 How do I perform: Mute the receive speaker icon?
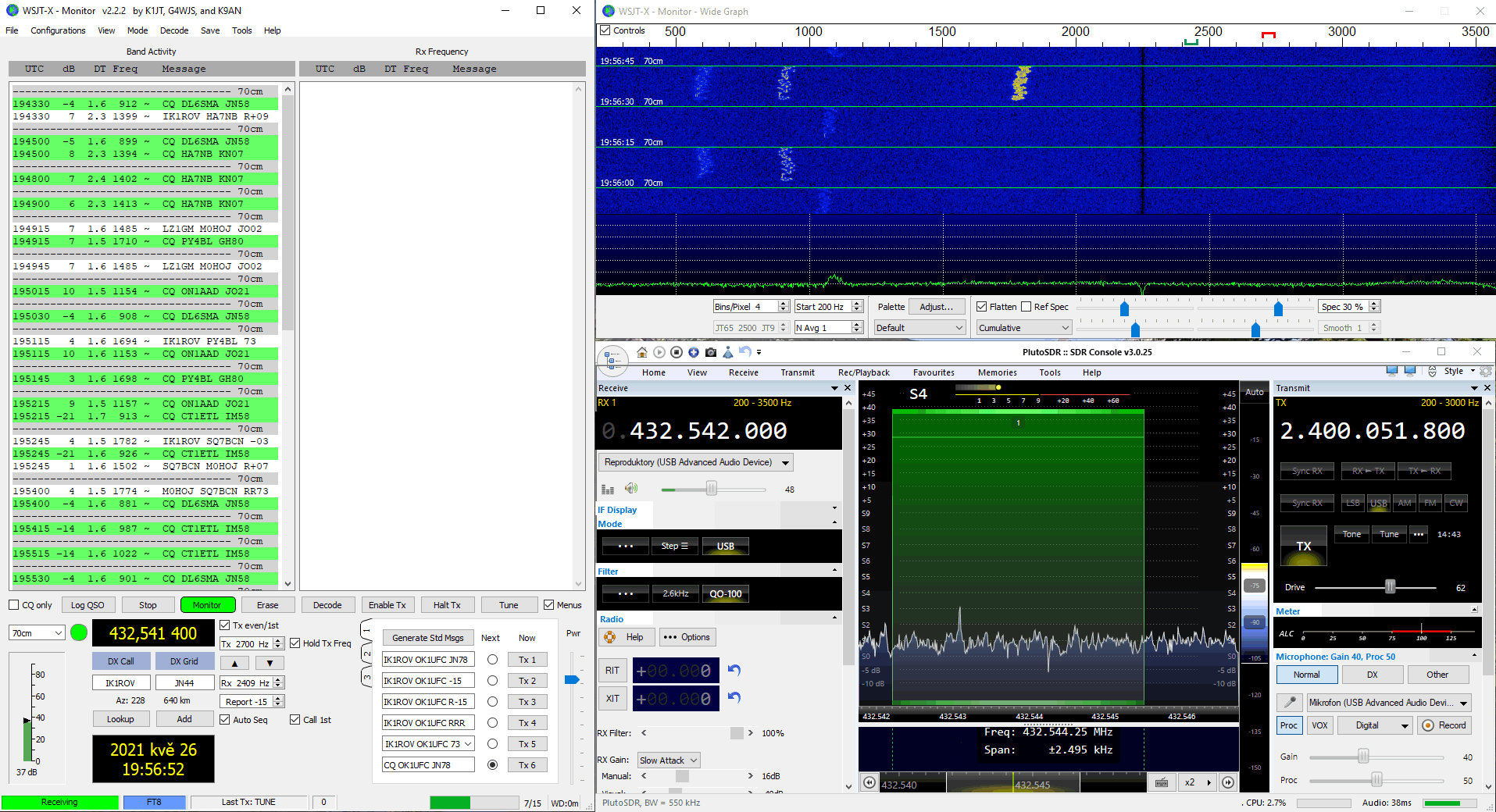coord(631,489)
